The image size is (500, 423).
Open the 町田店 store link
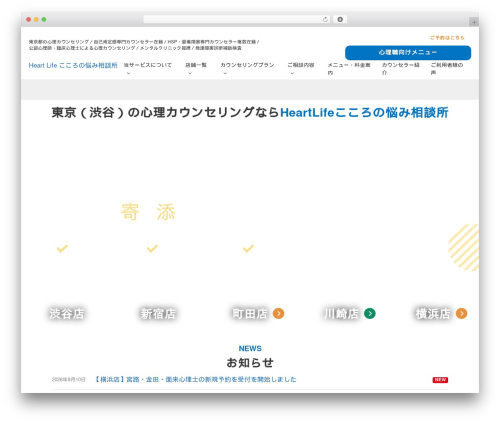(250, 313)
